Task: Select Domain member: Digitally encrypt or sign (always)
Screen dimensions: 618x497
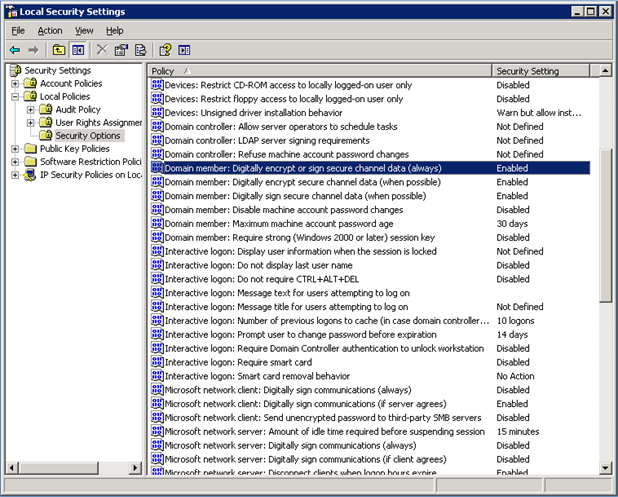Action: pyautogui.click(x=303, y=168)
